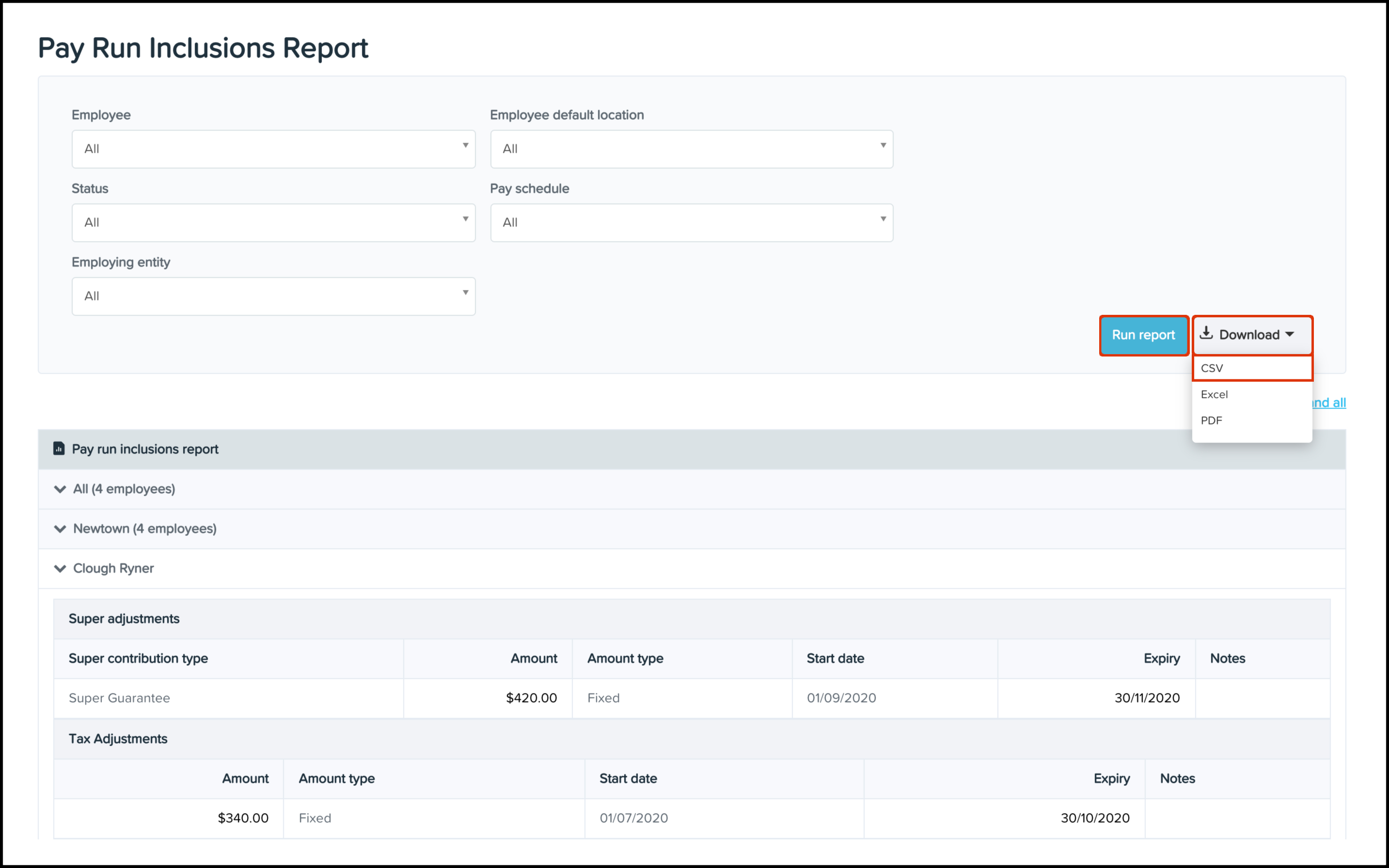1389x868 pixels.
Task: Open the Employing entity dropdown
Action: pos(273,296)
